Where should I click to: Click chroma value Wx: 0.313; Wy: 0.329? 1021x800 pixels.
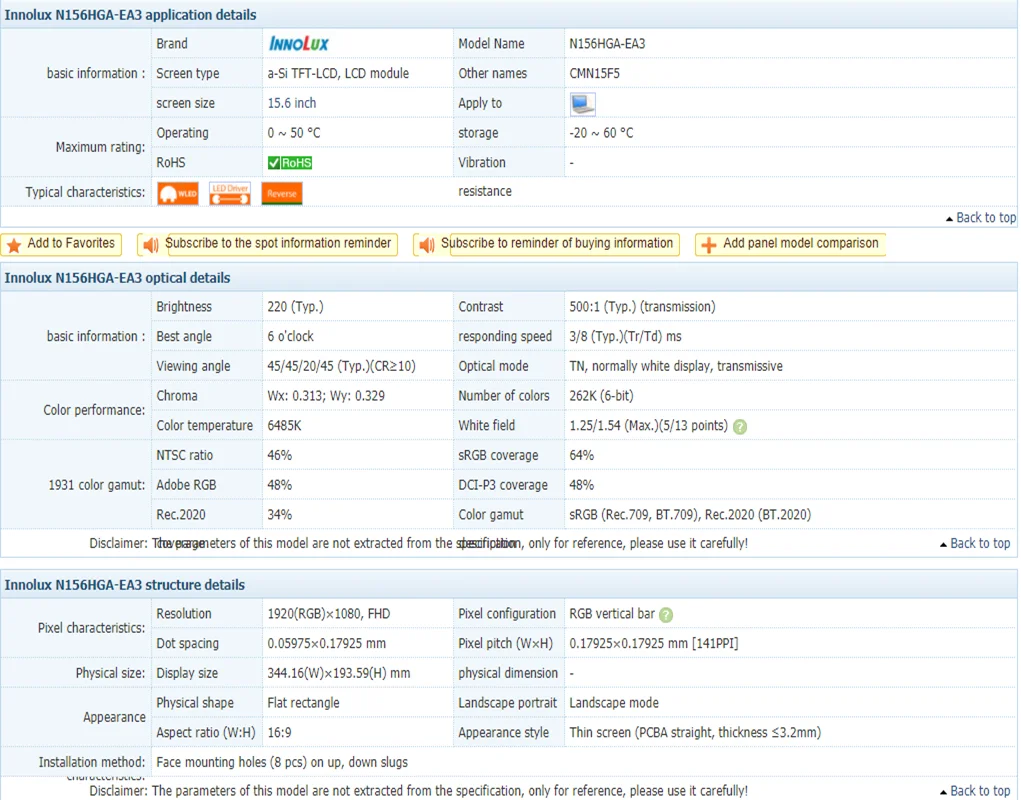click(326, 396)
